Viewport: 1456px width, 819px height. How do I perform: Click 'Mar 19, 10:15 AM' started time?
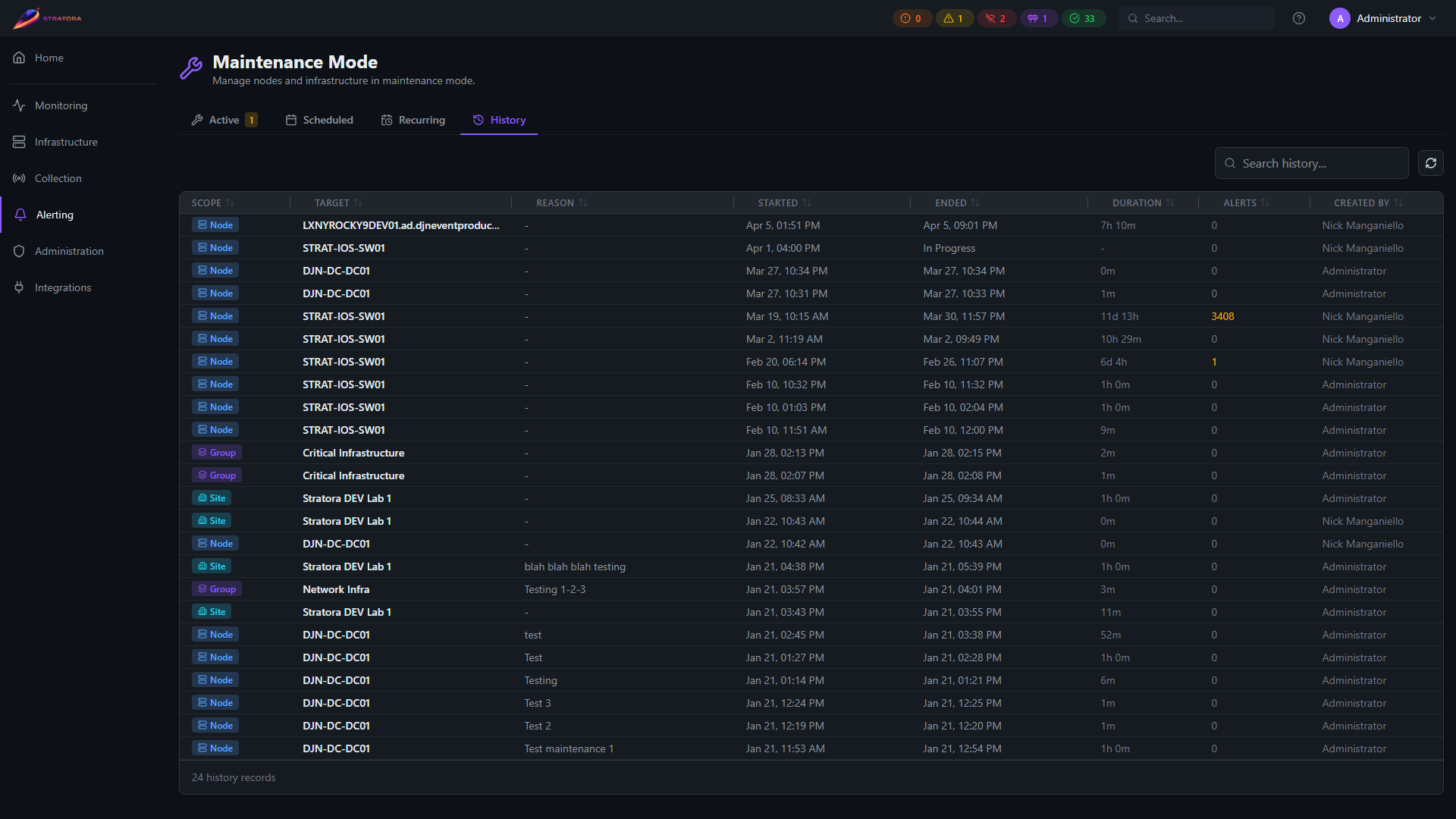coord(786,316)
